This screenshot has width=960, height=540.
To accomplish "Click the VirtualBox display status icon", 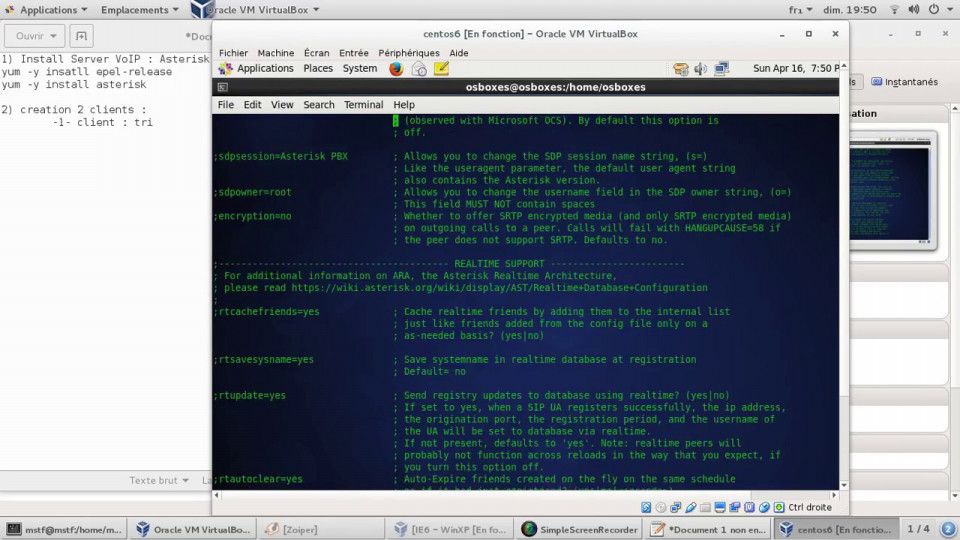I will 720,508.
